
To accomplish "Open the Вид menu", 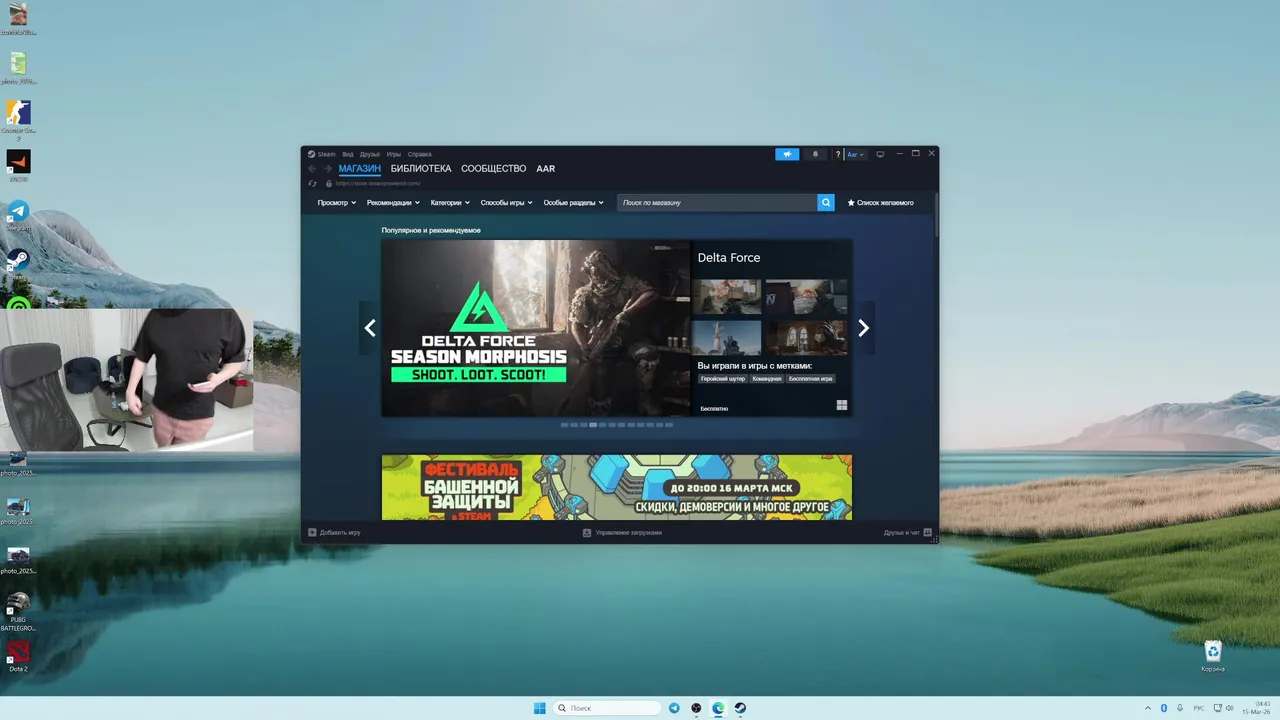I will coord(348,154).
